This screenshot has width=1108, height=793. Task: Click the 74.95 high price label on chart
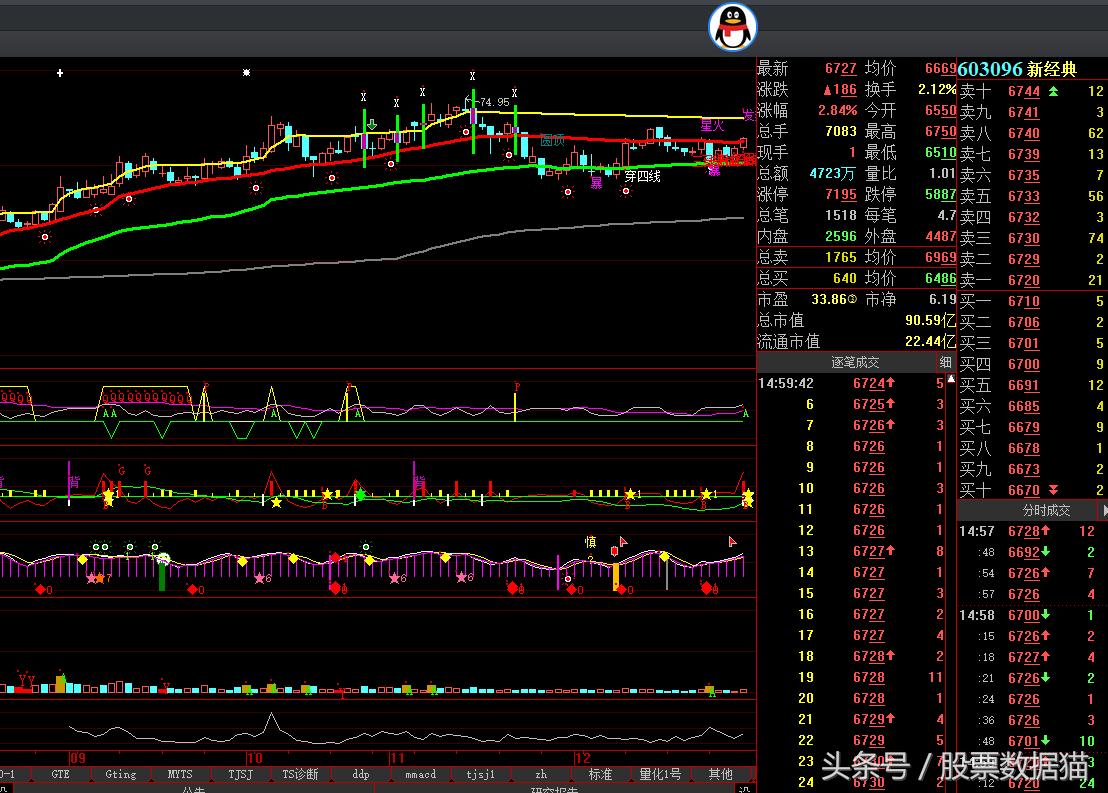click(494, 102)
